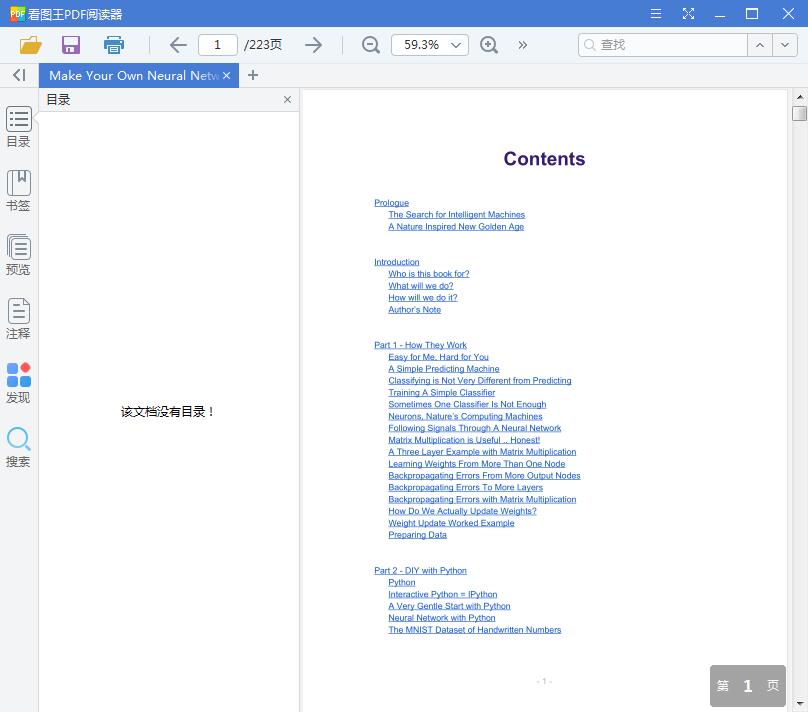This screenshot has height=712, width=808.
Task: Collapse the sidebar with the left arrow
Action: pyautogui.click(x=19, y=75)
